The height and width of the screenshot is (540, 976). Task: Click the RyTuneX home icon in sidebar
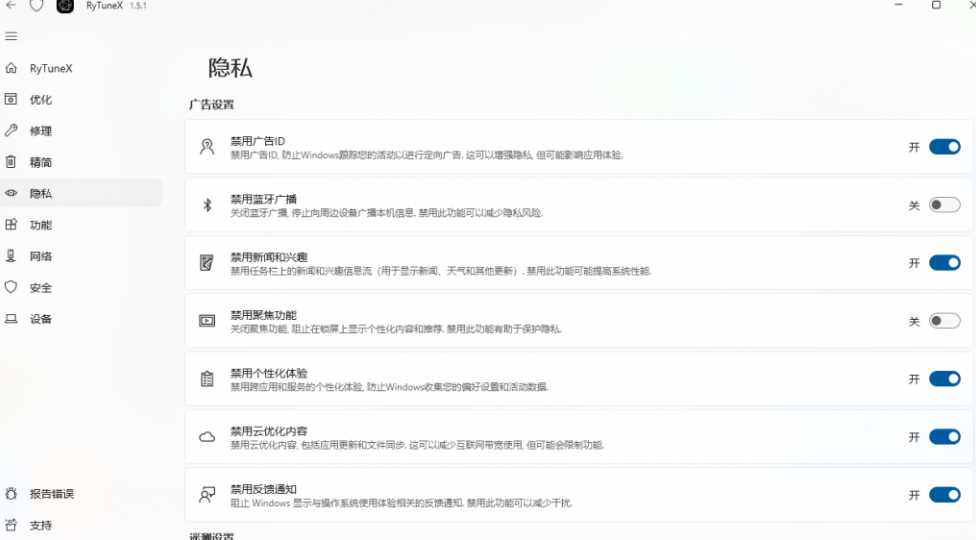(11, 69)
